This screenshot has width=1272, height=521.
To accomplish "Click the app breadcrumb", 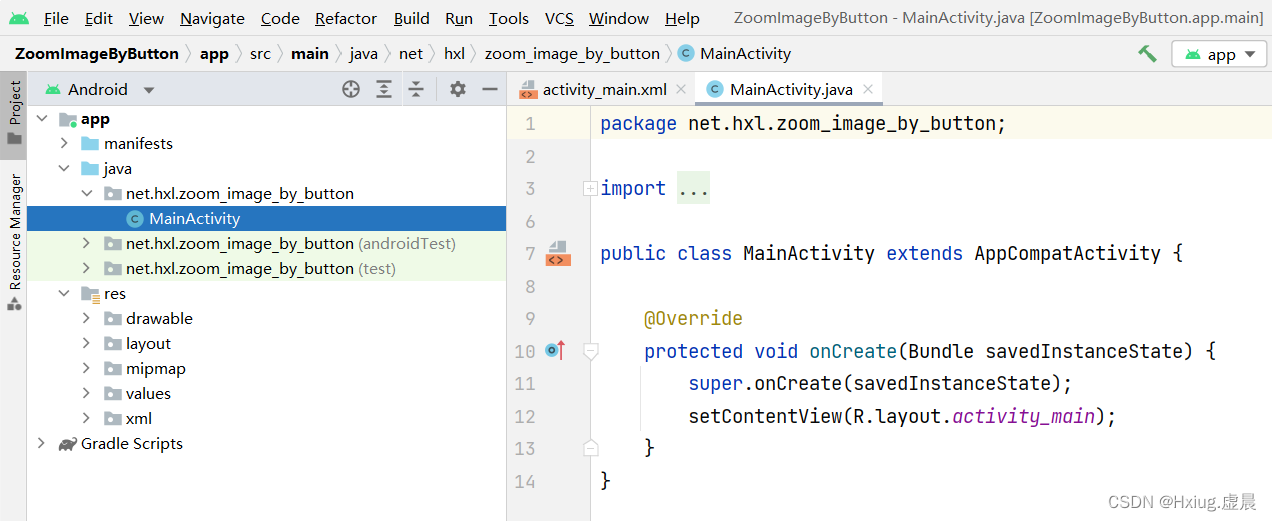I will (x=214, y=54).
